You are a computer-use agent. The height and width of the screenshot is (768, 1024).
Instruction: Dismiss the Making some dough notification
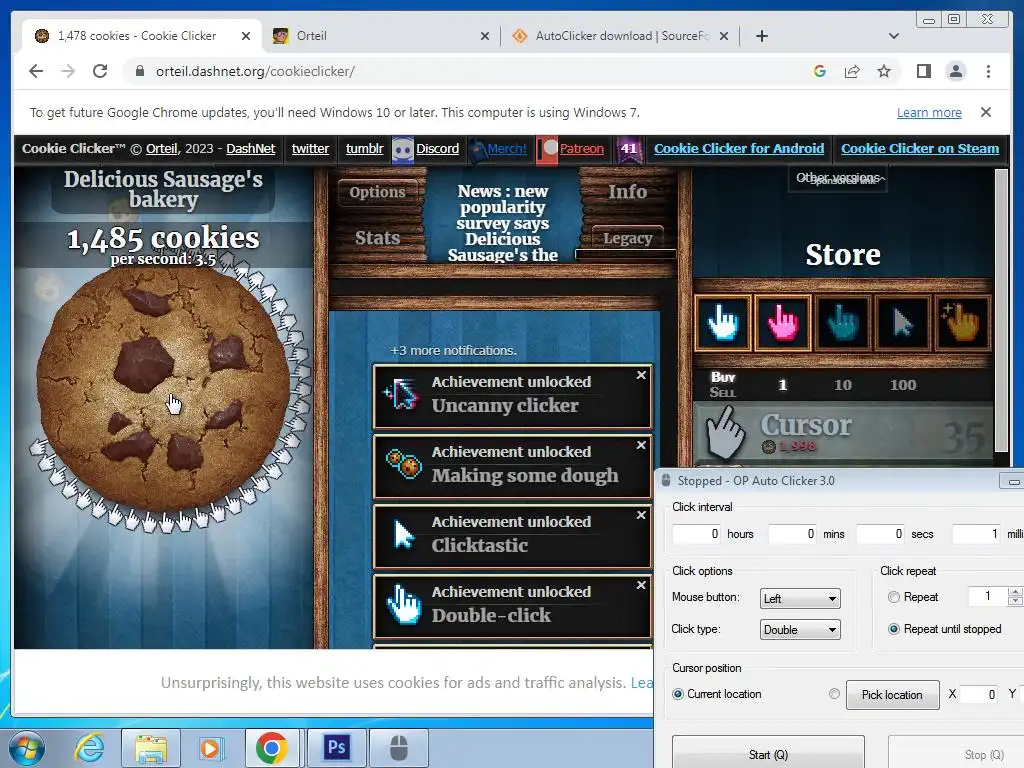pyautogui.click(x=641, y=445)
